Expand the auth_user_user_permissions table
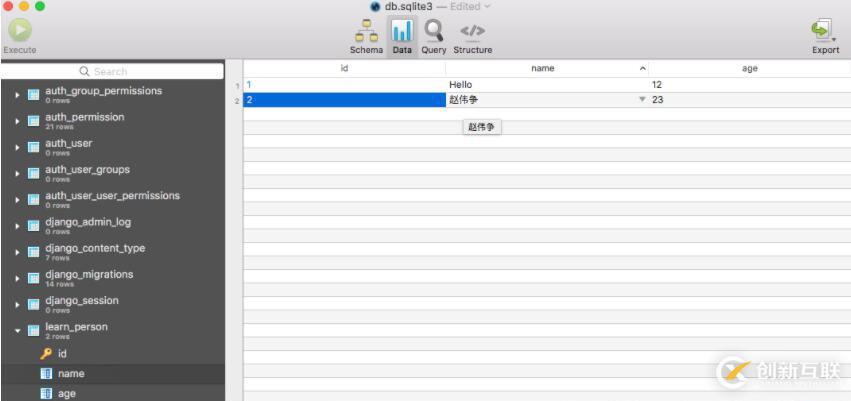Viewport: 851px width, 401px height. 17,200
